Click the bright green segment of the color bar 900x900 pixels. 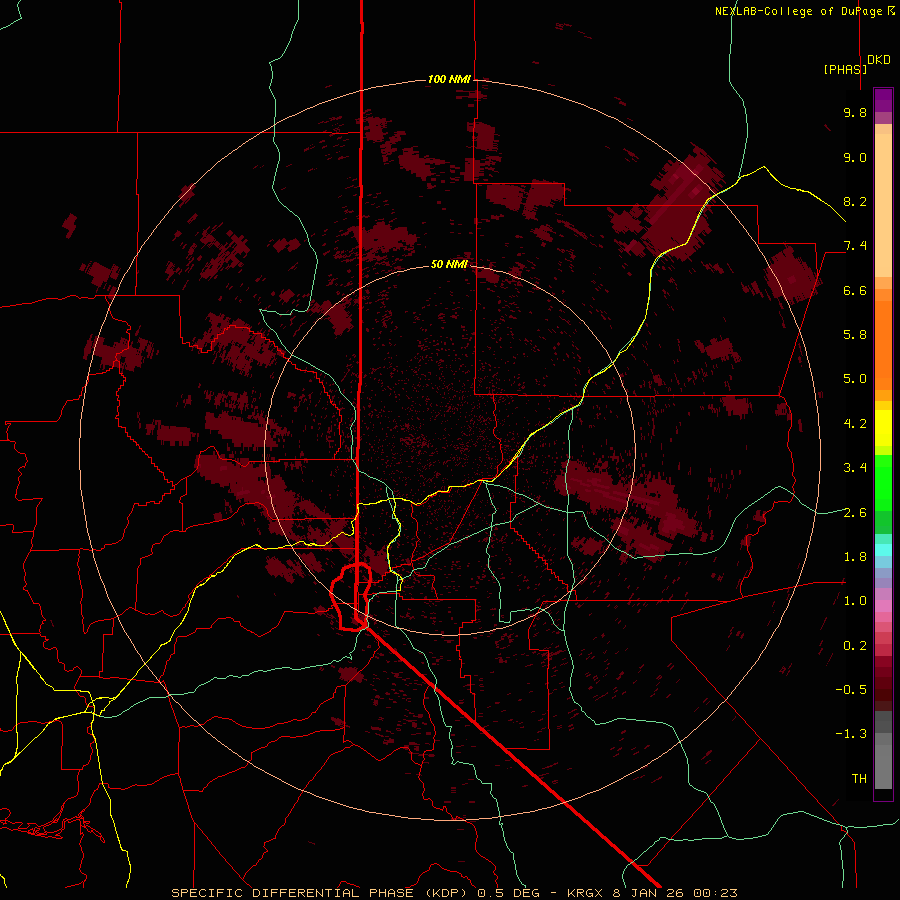point(883,483)
